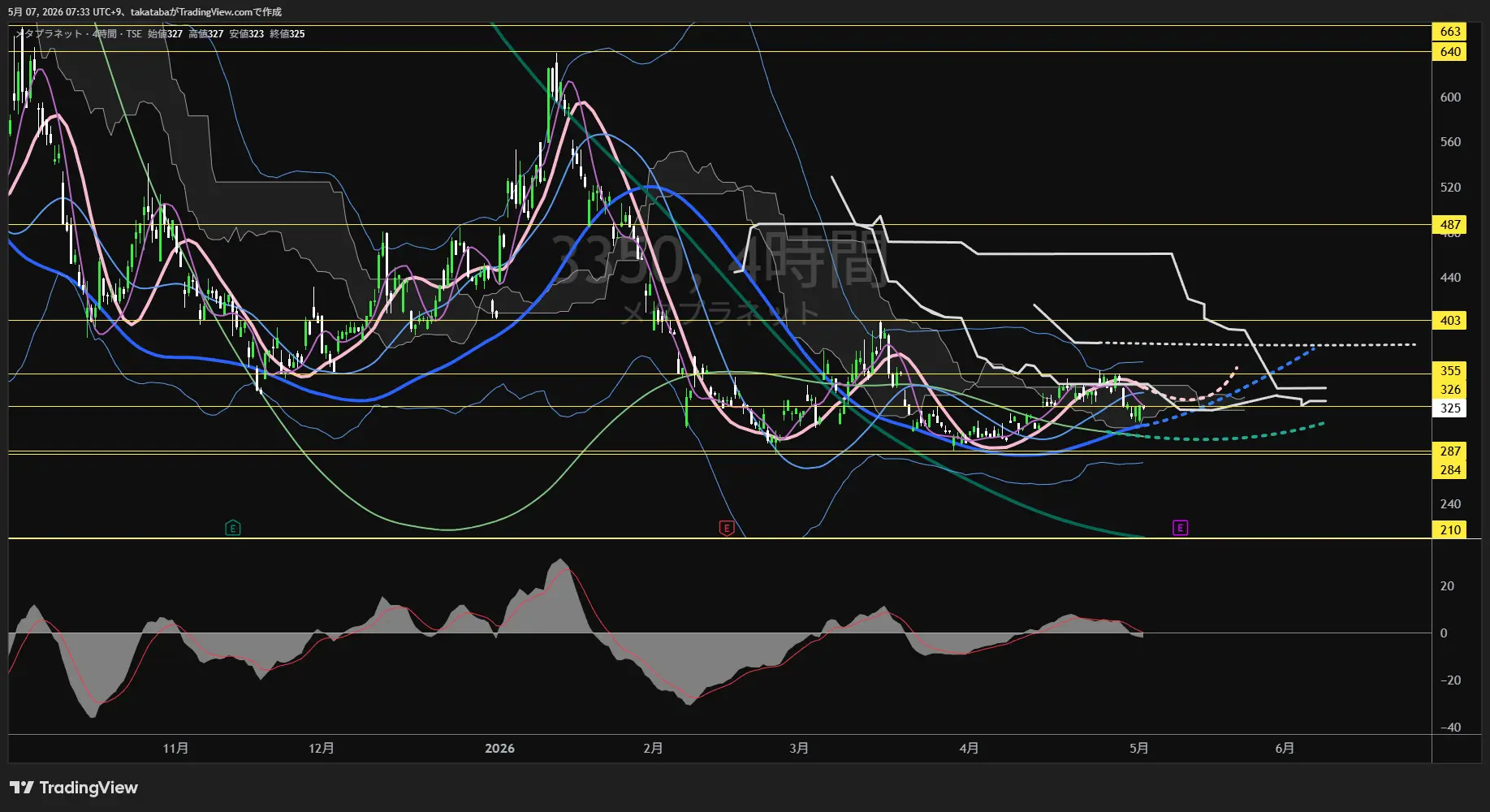This screenshot has height=812, width=1490.
Task: Click the 3月 label on time axis
Action: point(799,749)
